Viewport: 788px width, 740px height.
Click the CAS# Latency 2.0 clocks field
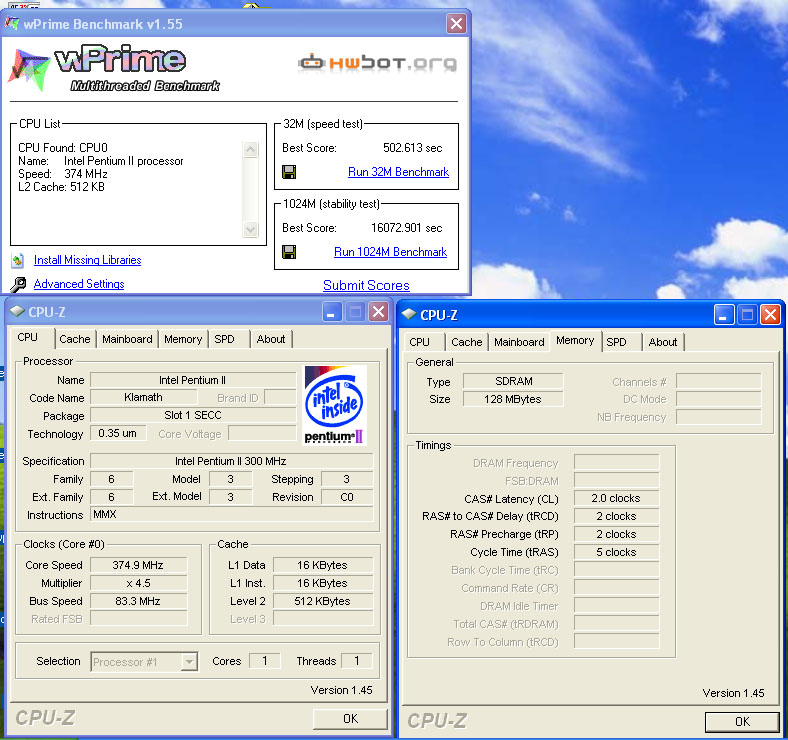616,498
